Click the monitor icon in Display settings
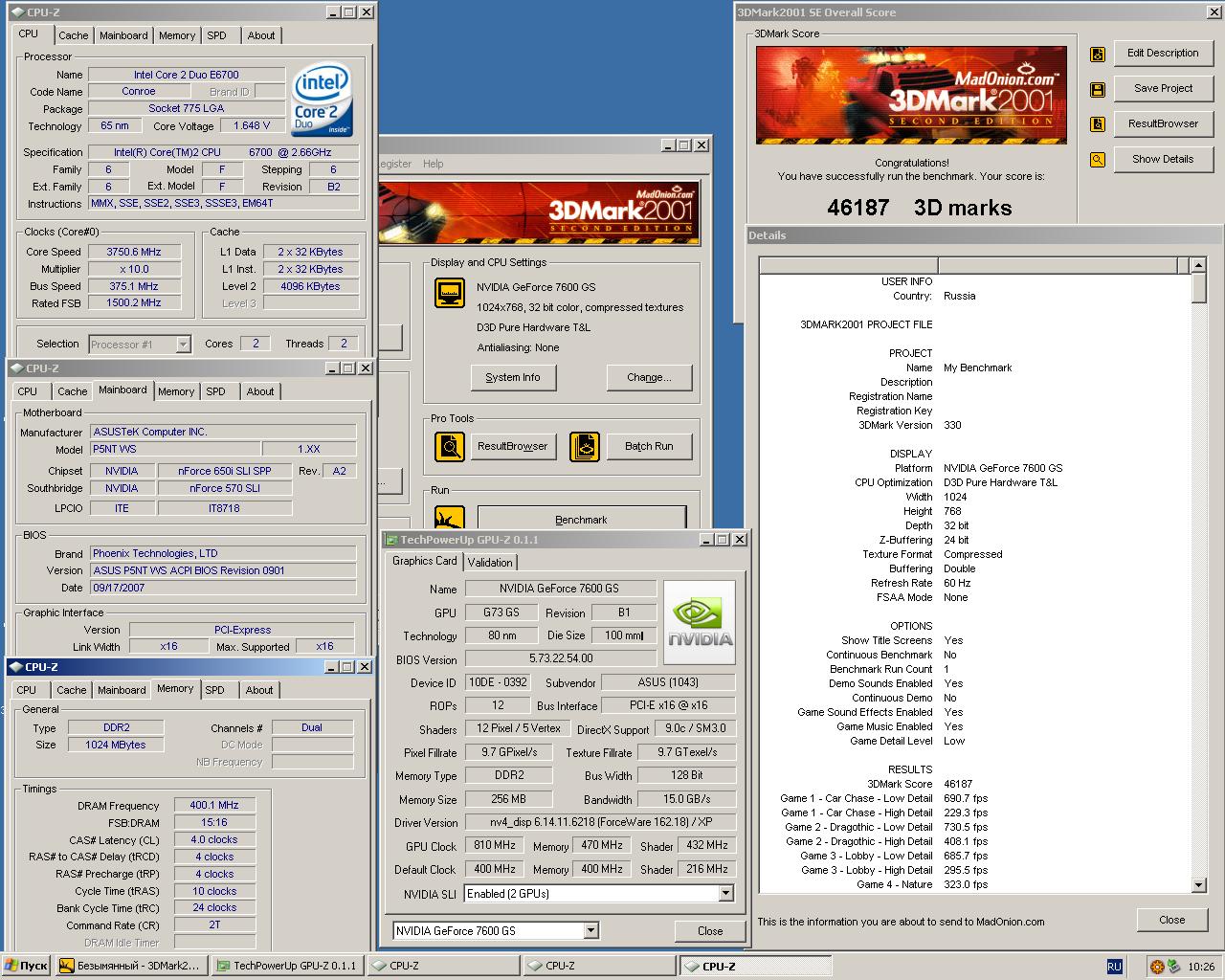This screenshot has width=1225, height=980. pos(450,293)
